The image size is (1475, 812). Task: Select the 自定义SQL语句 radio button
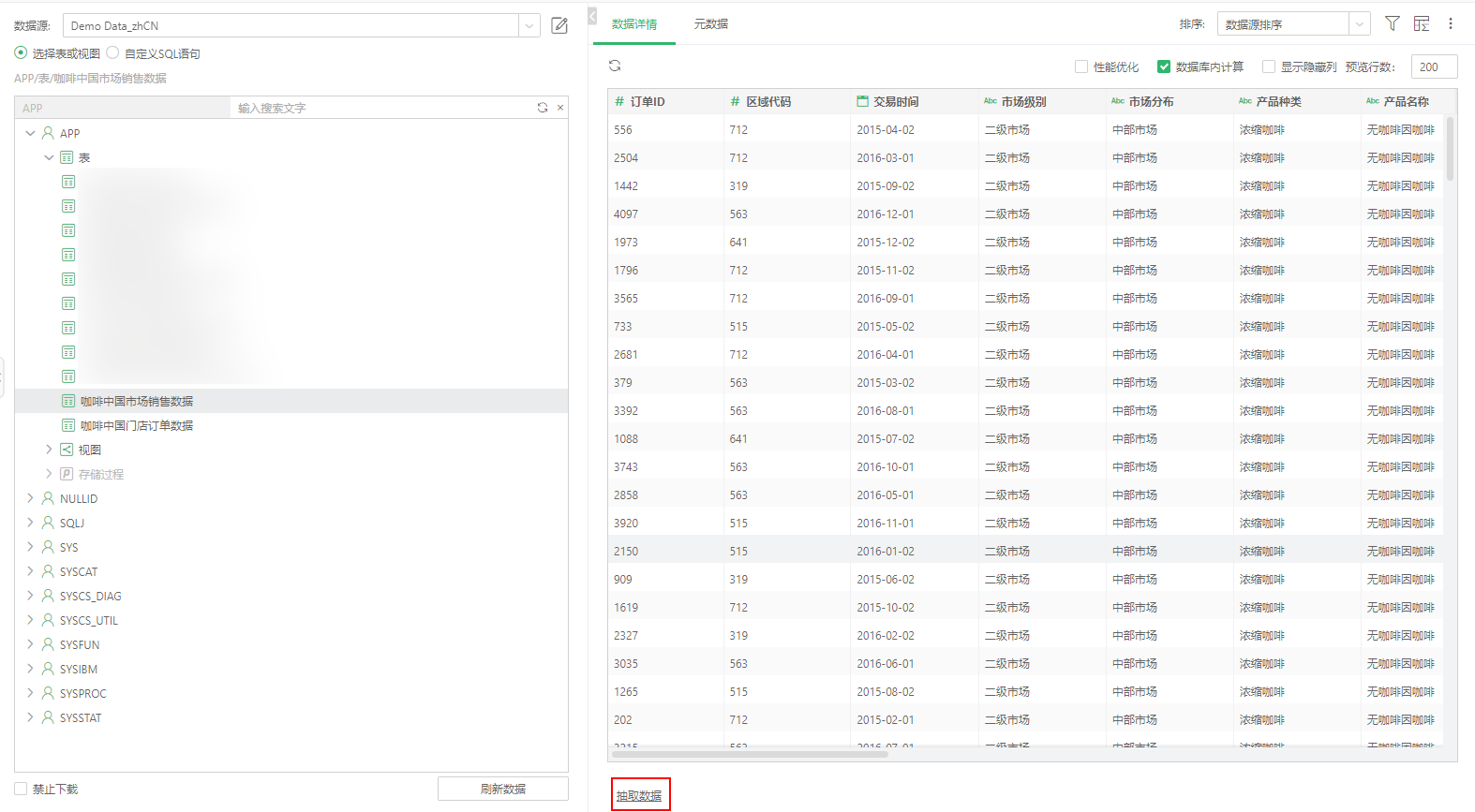[113, 53]
